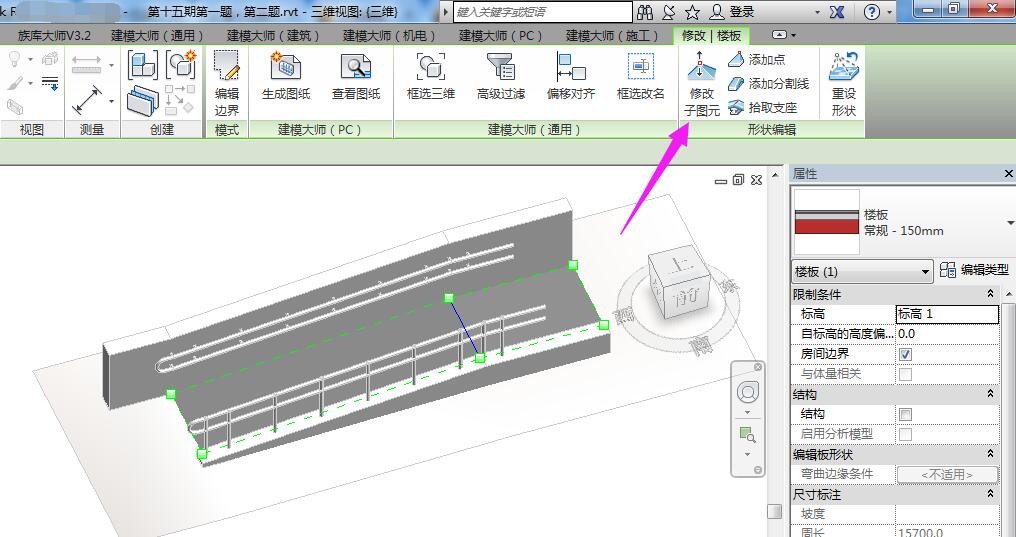The image size is (1016, 537).
Task: Click the 标高 value input field
Action: coord(946,314)
